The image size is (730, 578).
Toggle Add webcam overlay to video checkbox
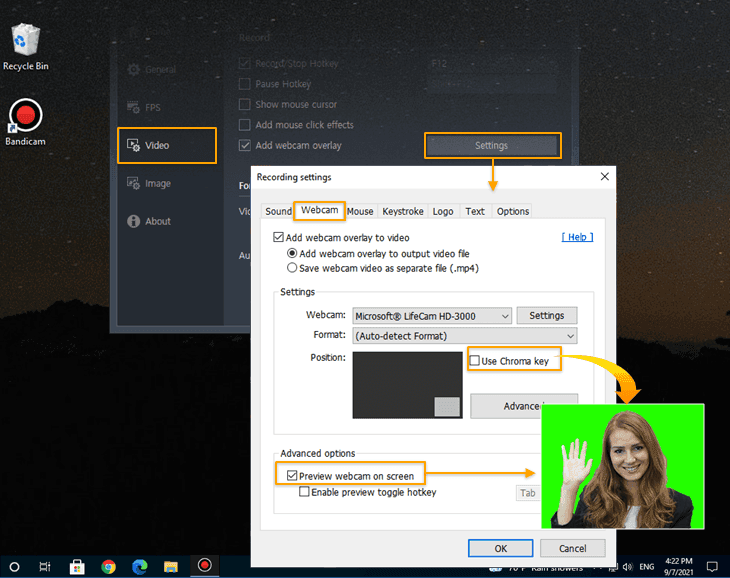[x=278, y=237]
